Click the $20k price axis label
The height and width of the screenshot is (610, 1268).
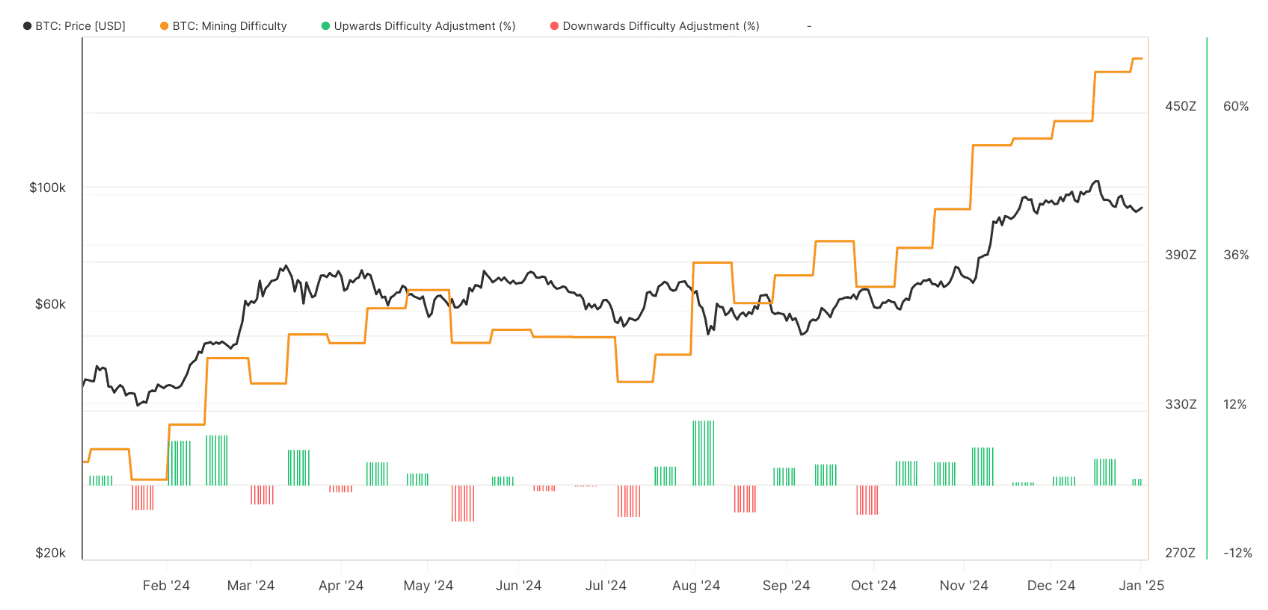pyautogui.click(x=50, y=553)
